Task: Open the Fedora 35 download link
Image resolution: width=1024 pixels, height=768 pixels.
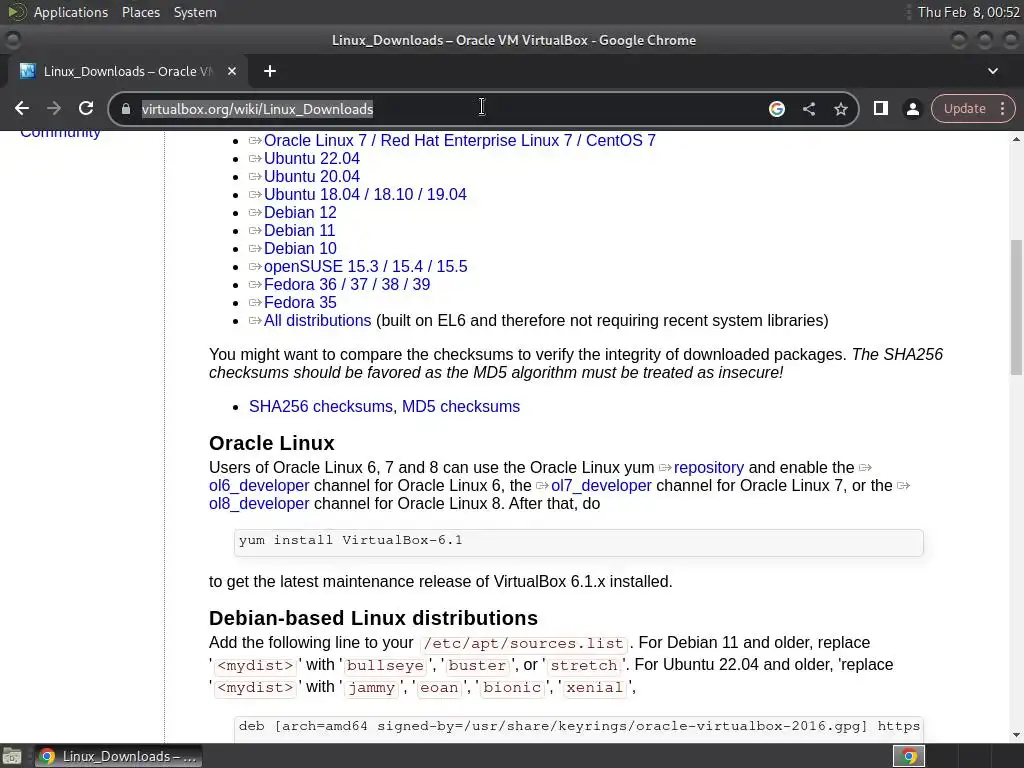Action: click(x=300, y=302)
